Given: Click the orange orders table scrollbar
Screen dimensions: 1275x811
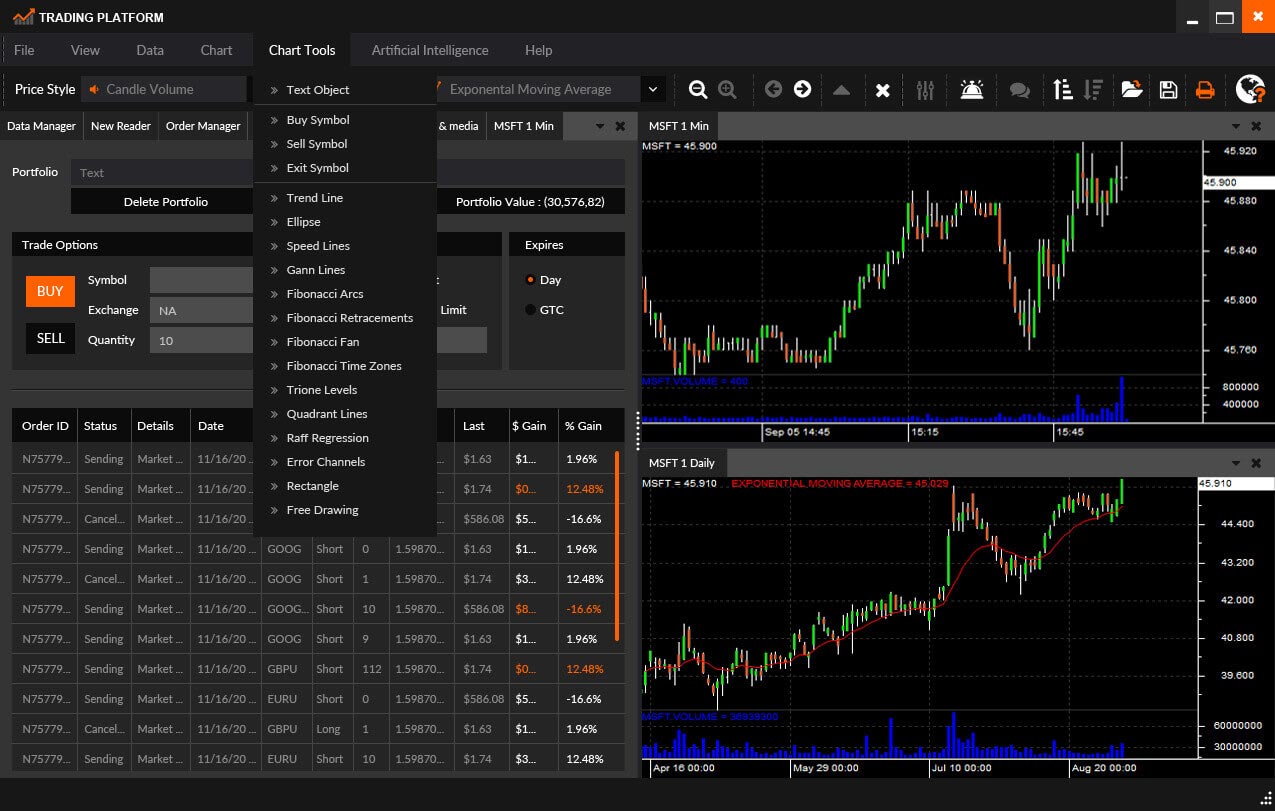Looking at the screenshot, I should pos(617,545).
